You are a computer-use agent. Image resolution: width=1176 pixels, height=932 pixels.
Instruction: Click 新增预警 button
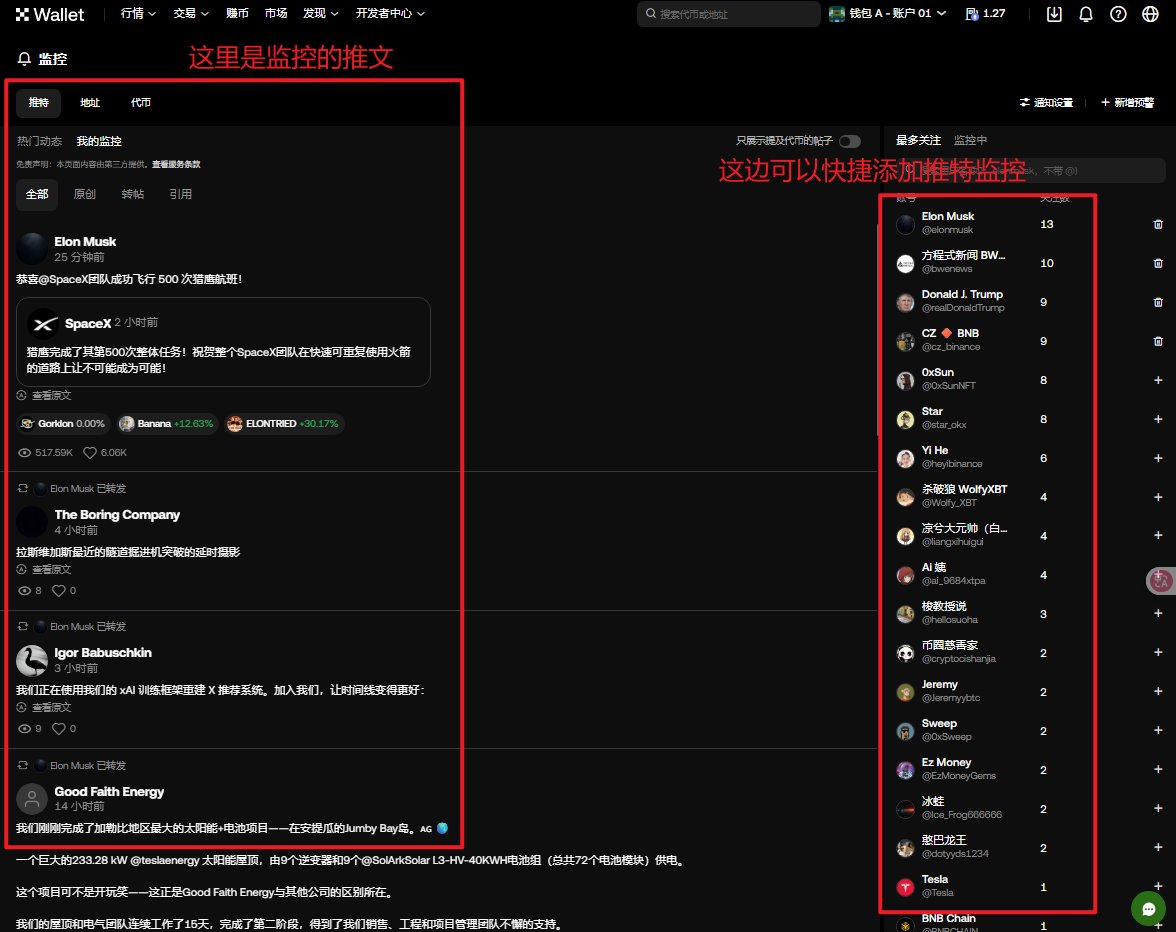tap(1127, 103)
